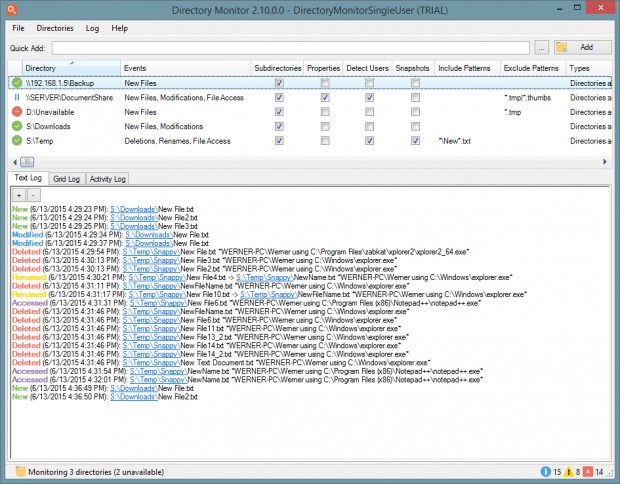Click the Quick Add input field

[x=291, y=48]
